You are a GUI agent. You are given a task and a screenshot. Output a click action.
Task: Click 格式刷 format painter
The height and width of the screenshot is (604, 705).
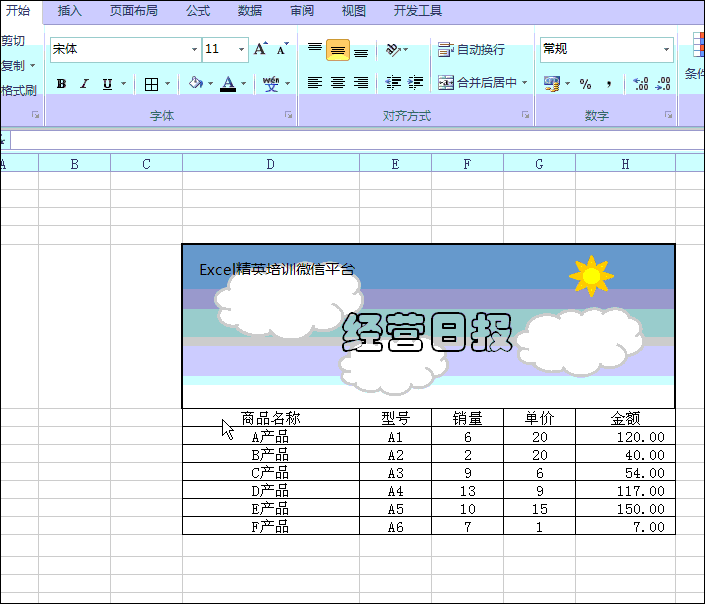coord(18,90)
